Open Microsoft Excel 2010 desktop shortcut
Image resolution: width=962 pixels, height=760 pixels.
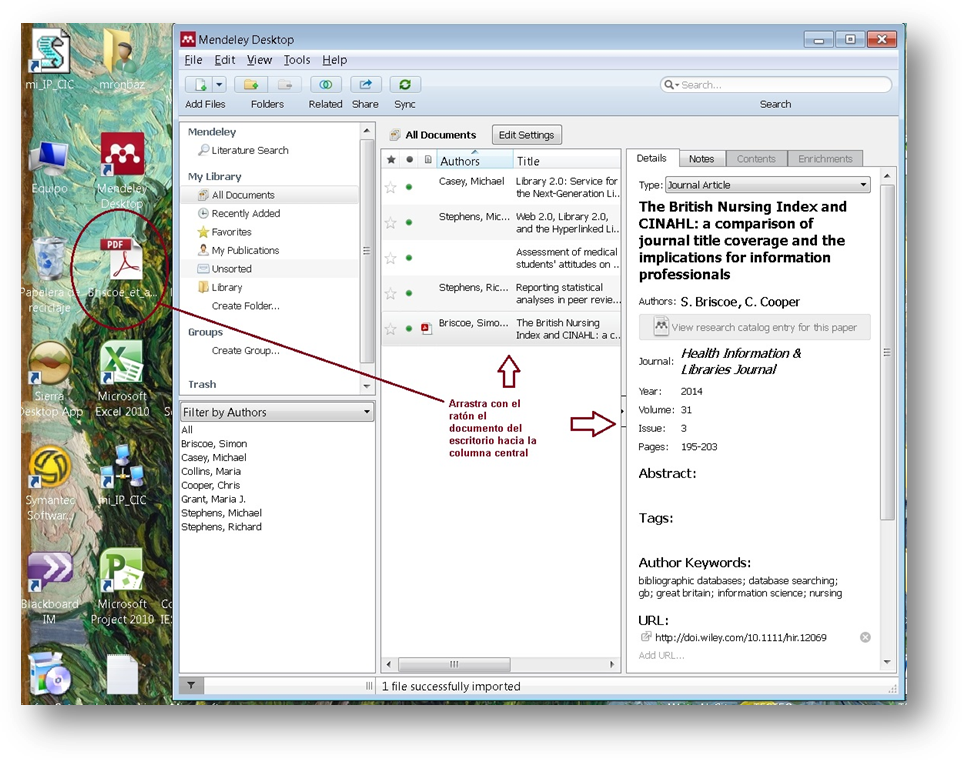point(121,380)
